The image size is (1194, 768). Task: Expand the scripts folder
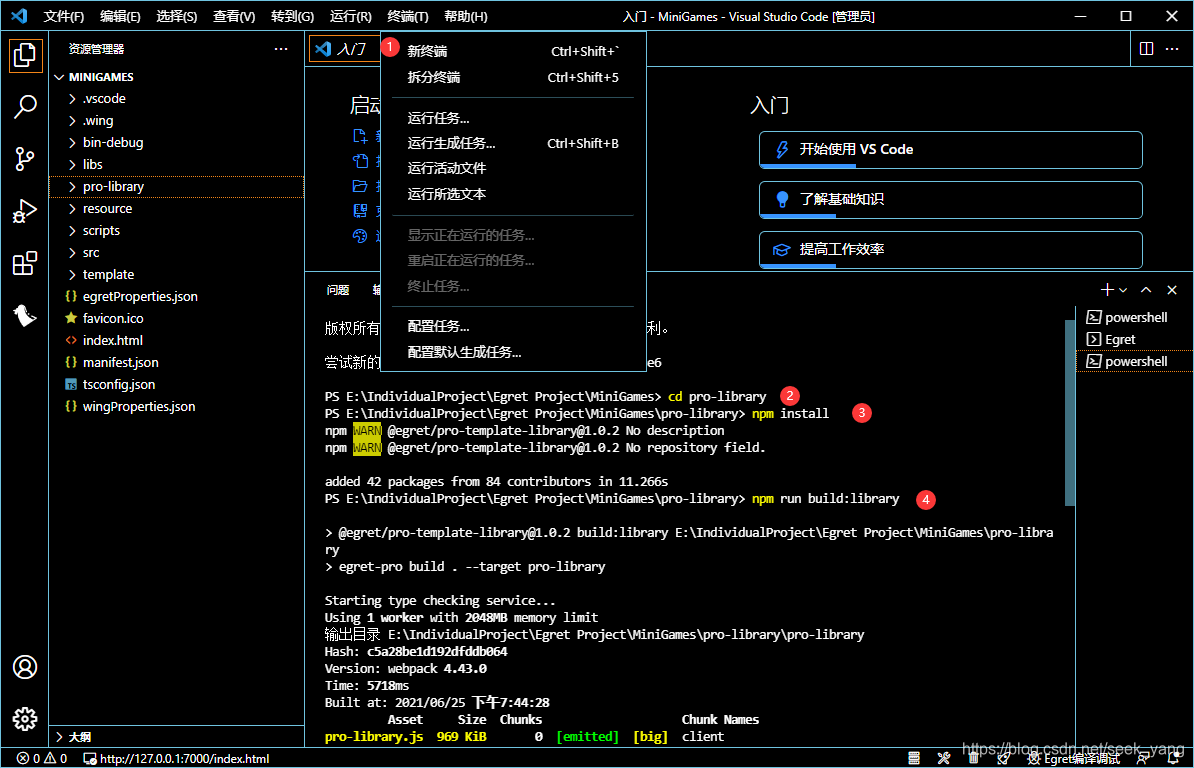pyautogui.click(x=72, y=231)
